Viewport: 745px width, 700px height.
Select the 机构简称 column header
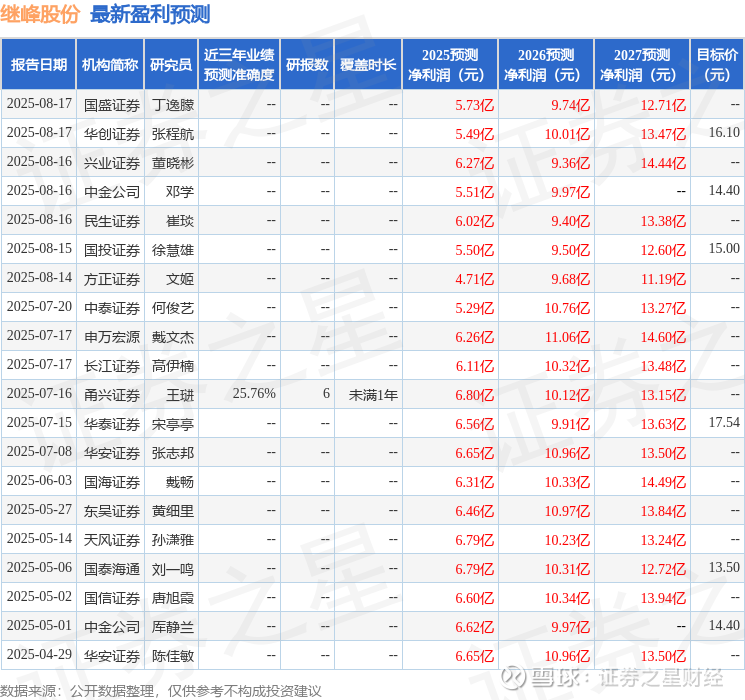coord(110,65)
